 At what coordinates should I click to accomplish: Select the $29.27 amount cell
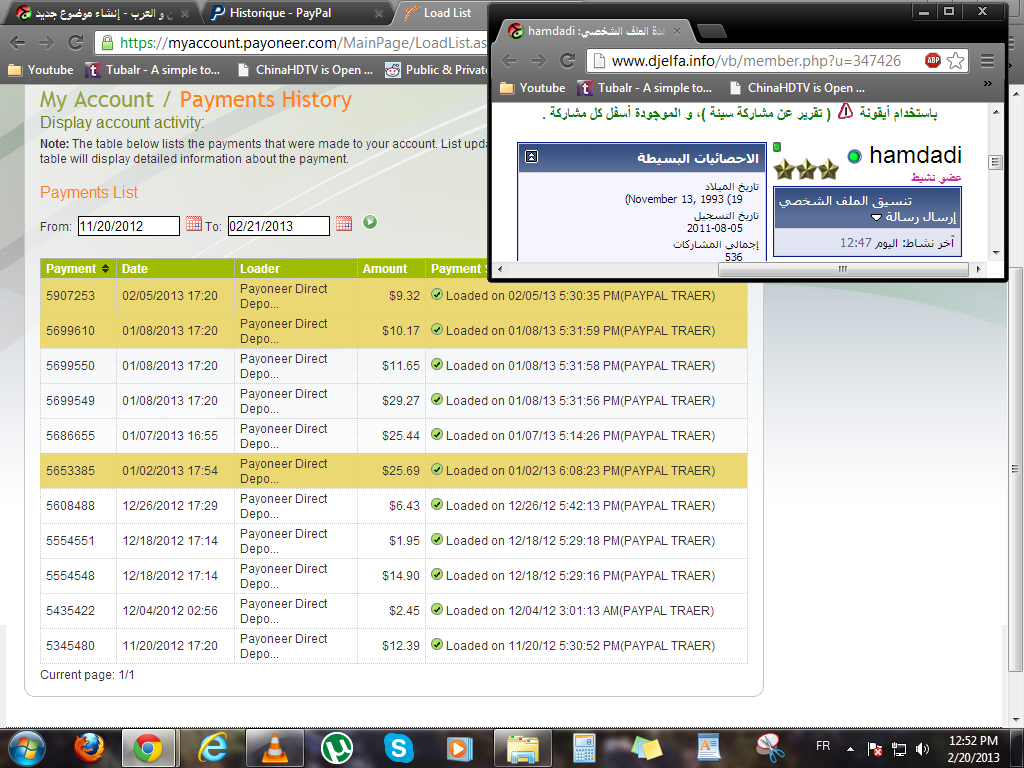click(401, 401)
